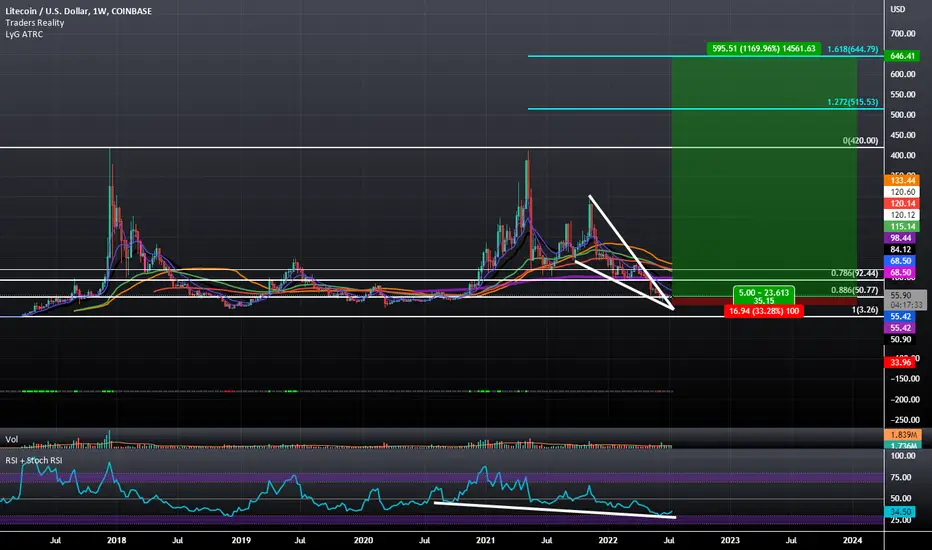Click the pink 68.50 price tag
Image resolution: width=932 pixels, height=550 pixels.
(x=902, y=272)
